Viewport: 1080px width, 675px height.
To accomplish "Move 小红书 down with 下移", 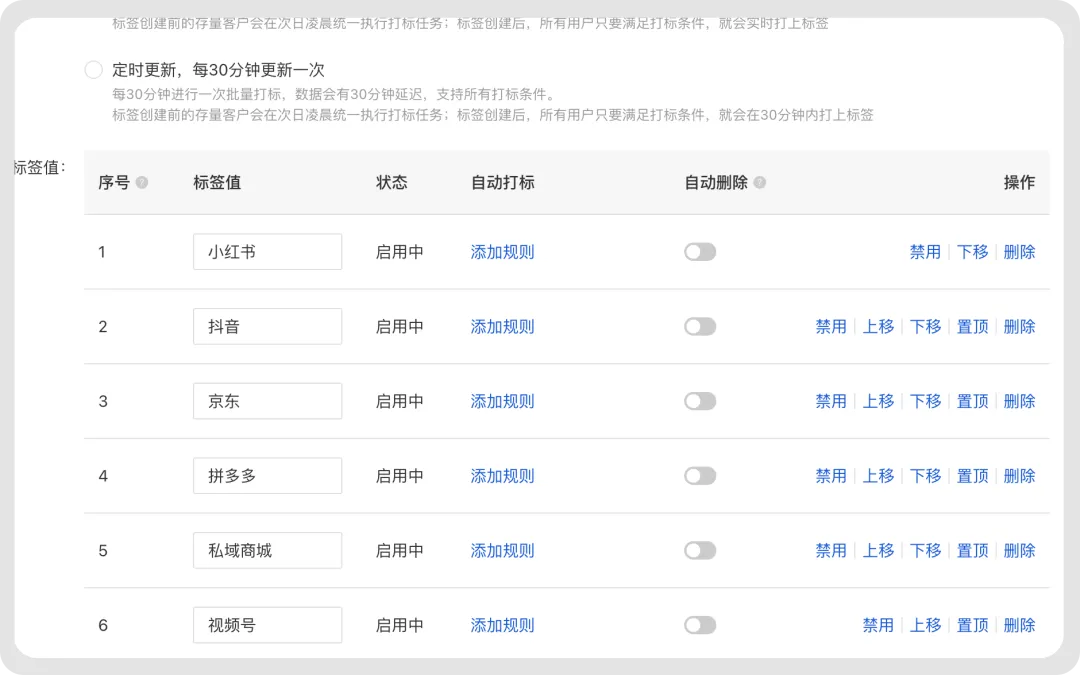I will (972, 252).
